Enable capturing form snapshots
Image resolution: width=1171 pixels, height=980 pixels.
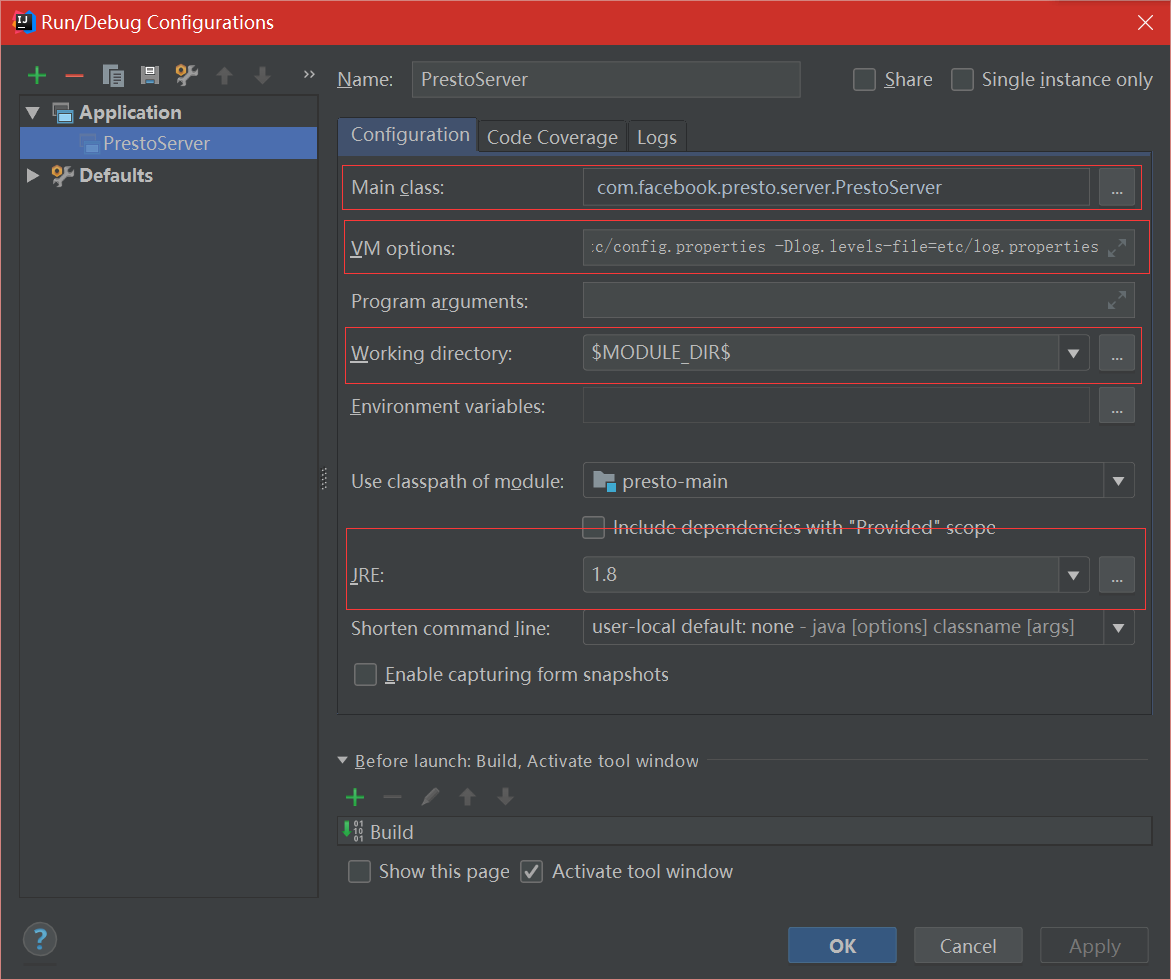pos(365,674)
